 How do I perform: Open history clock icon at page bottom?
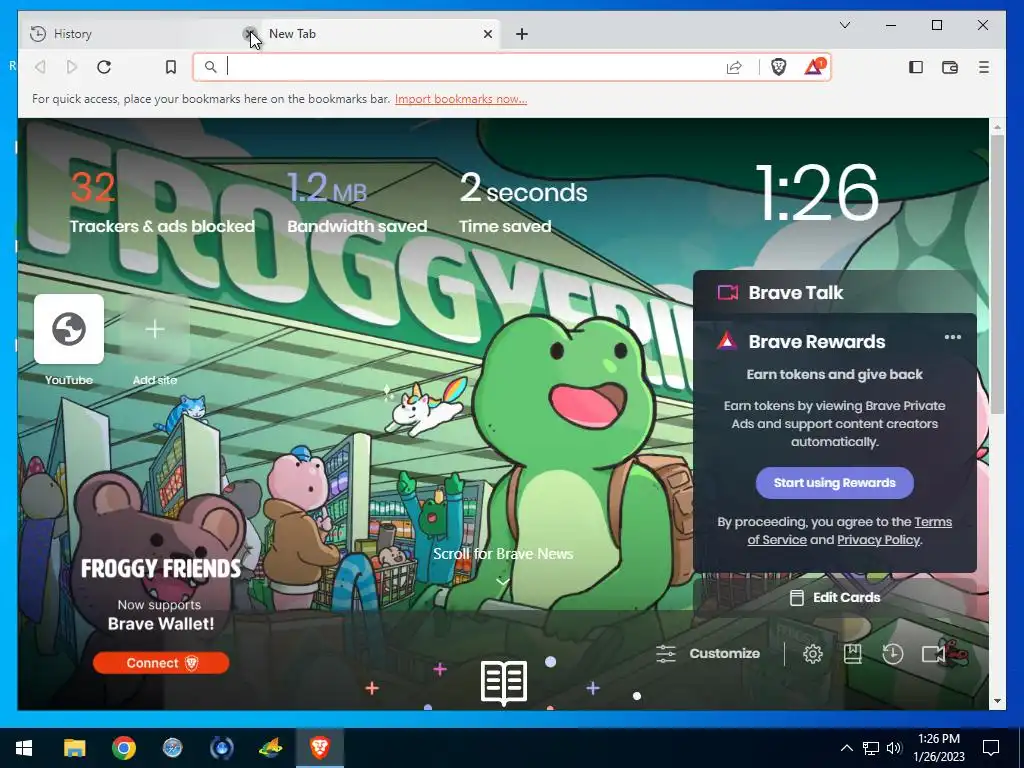coord(892,654)
